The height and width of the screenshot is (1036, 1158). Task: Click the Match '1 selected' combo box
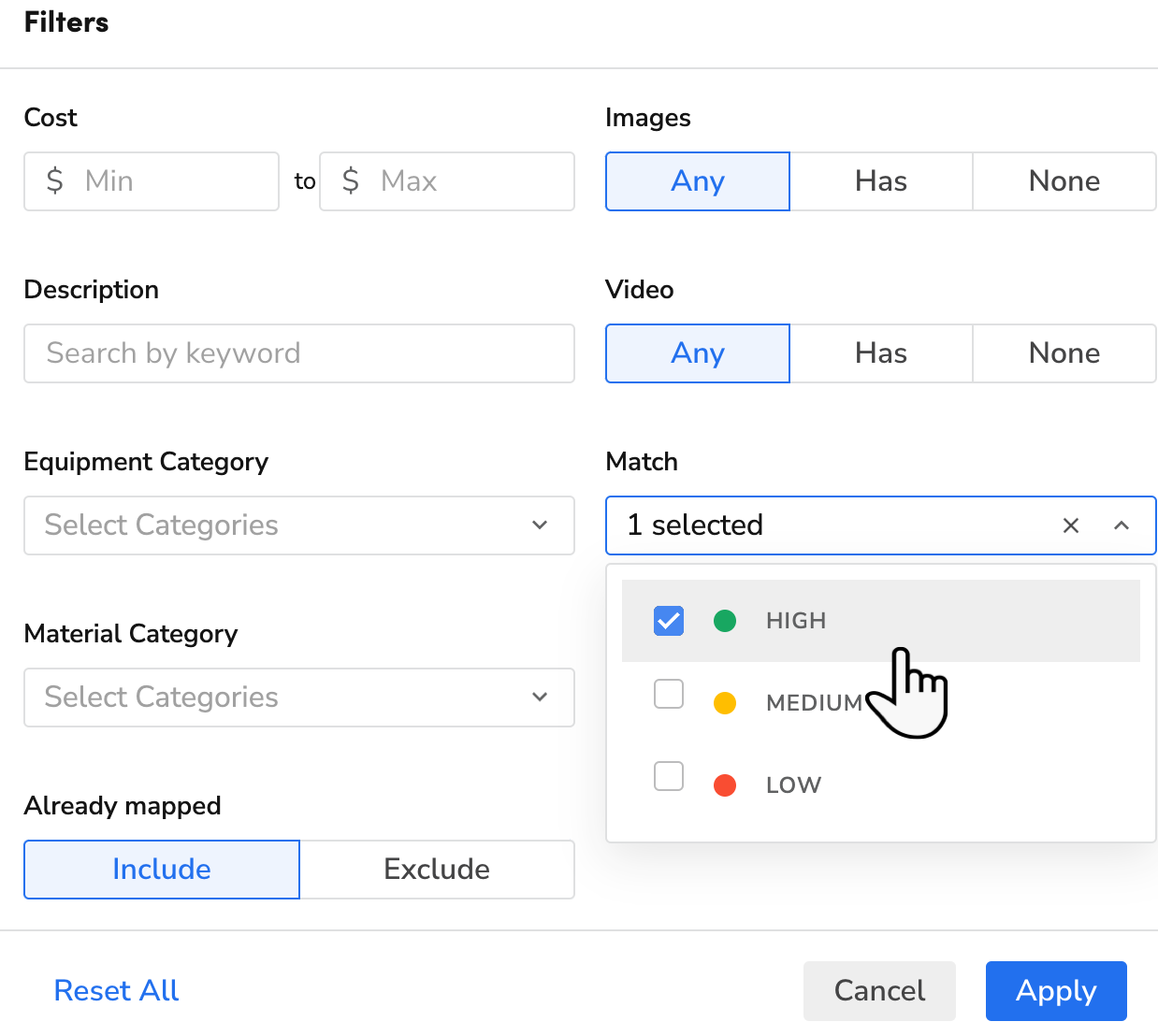(832, 525)
